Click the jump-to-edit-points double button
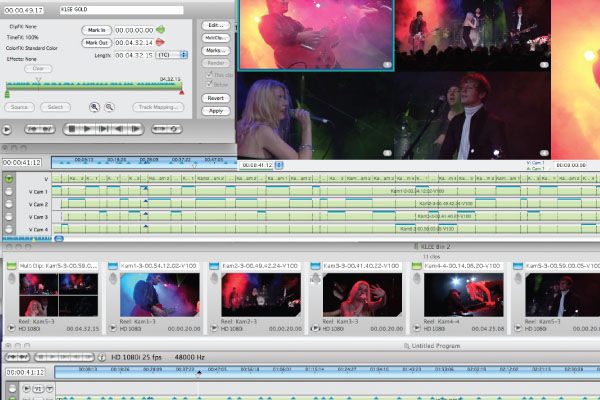 40,129
